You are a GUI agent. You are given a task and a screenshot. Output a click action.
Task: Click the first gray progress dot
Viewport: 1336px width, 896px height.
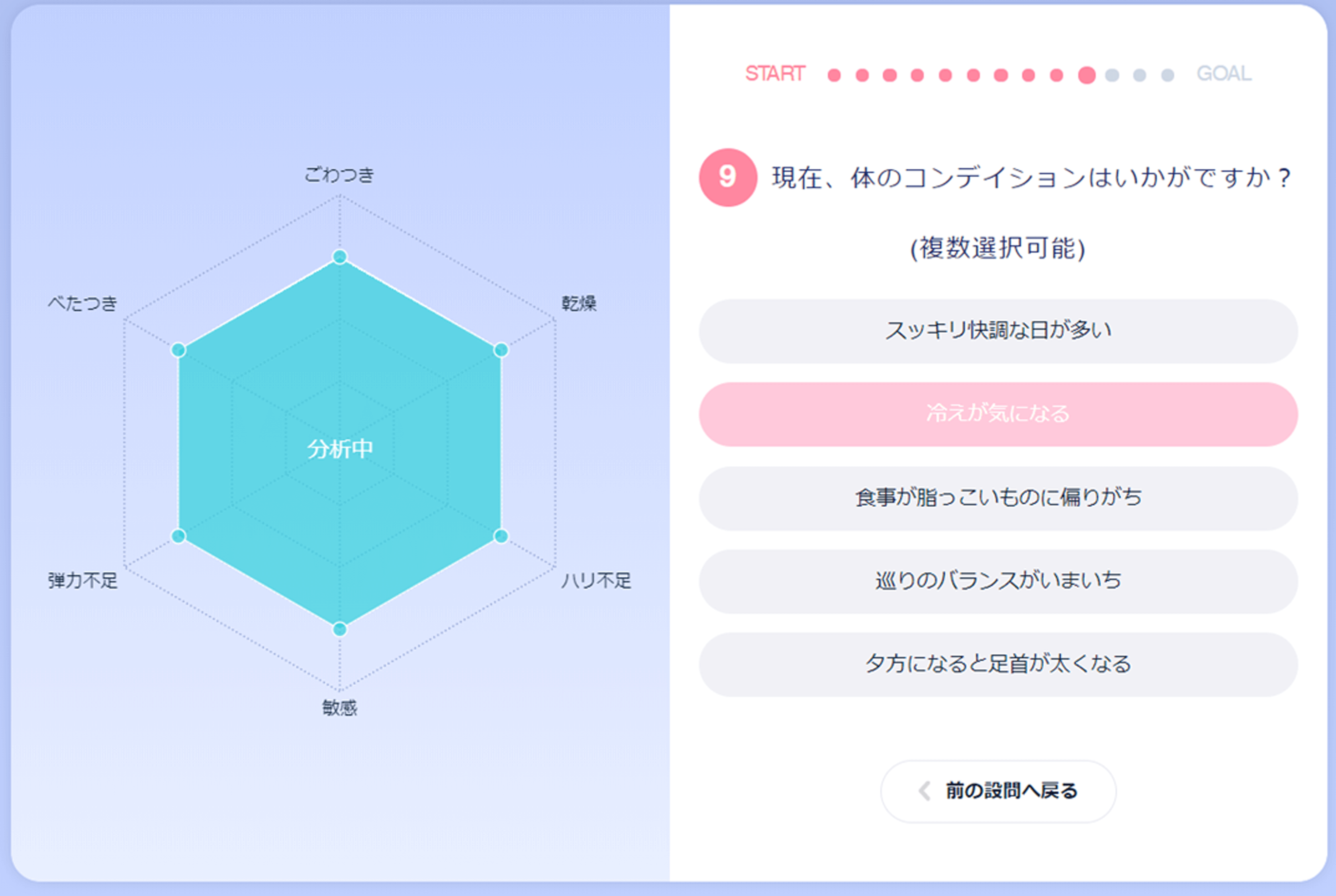(x=1111, y=75)
